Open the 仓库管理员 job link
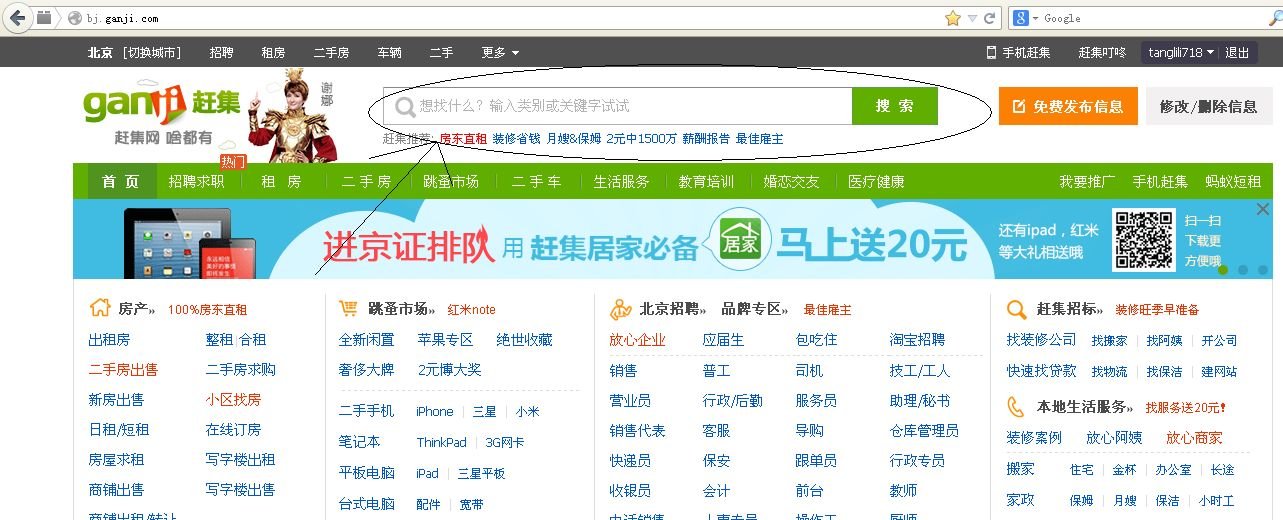Viewport: 1283px width, 520px height. pyautogui.click(x=924, y=431)
